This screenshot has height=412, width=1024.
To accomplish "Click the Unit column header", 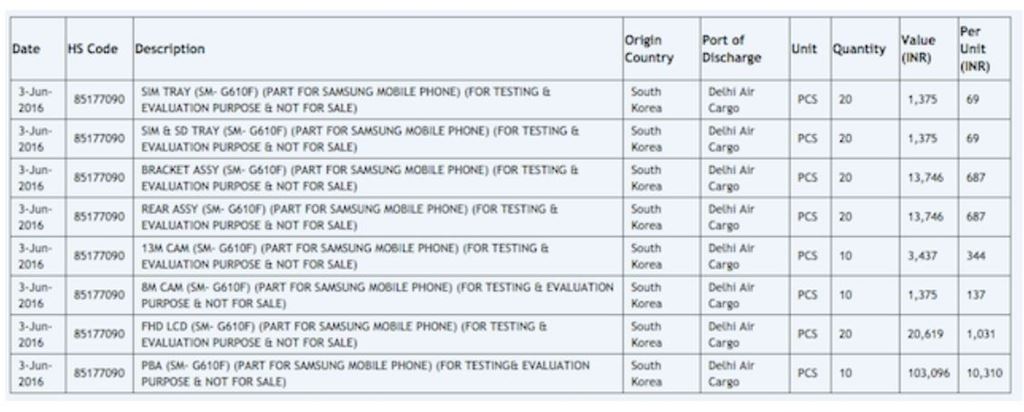I will [x=805, y=49].
